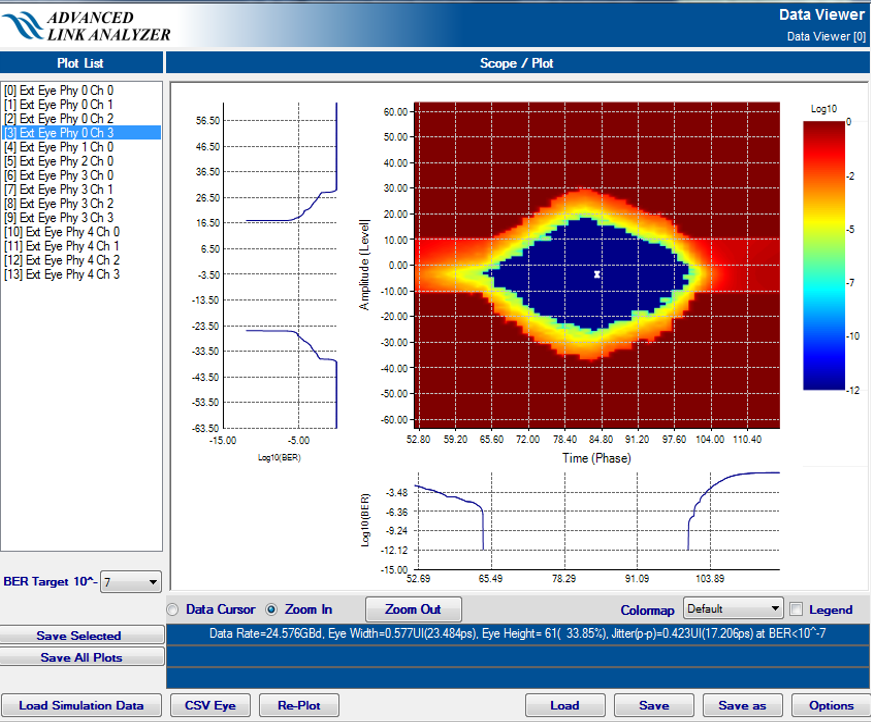Select [9] Ext Eye Phy 3 Ch 3
Viewport: 871px width, 722px height.
(x=58, y=217)
